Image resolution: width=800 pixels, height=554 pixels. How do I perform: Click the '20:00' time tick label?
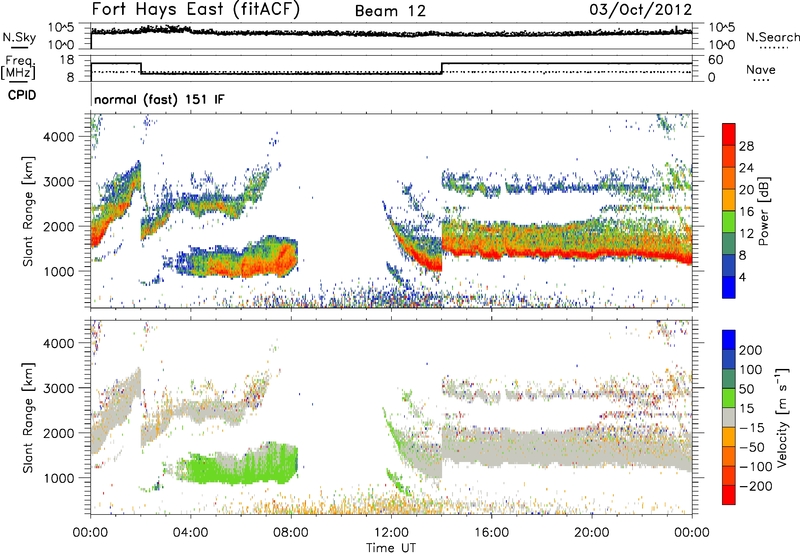(591, 533)
